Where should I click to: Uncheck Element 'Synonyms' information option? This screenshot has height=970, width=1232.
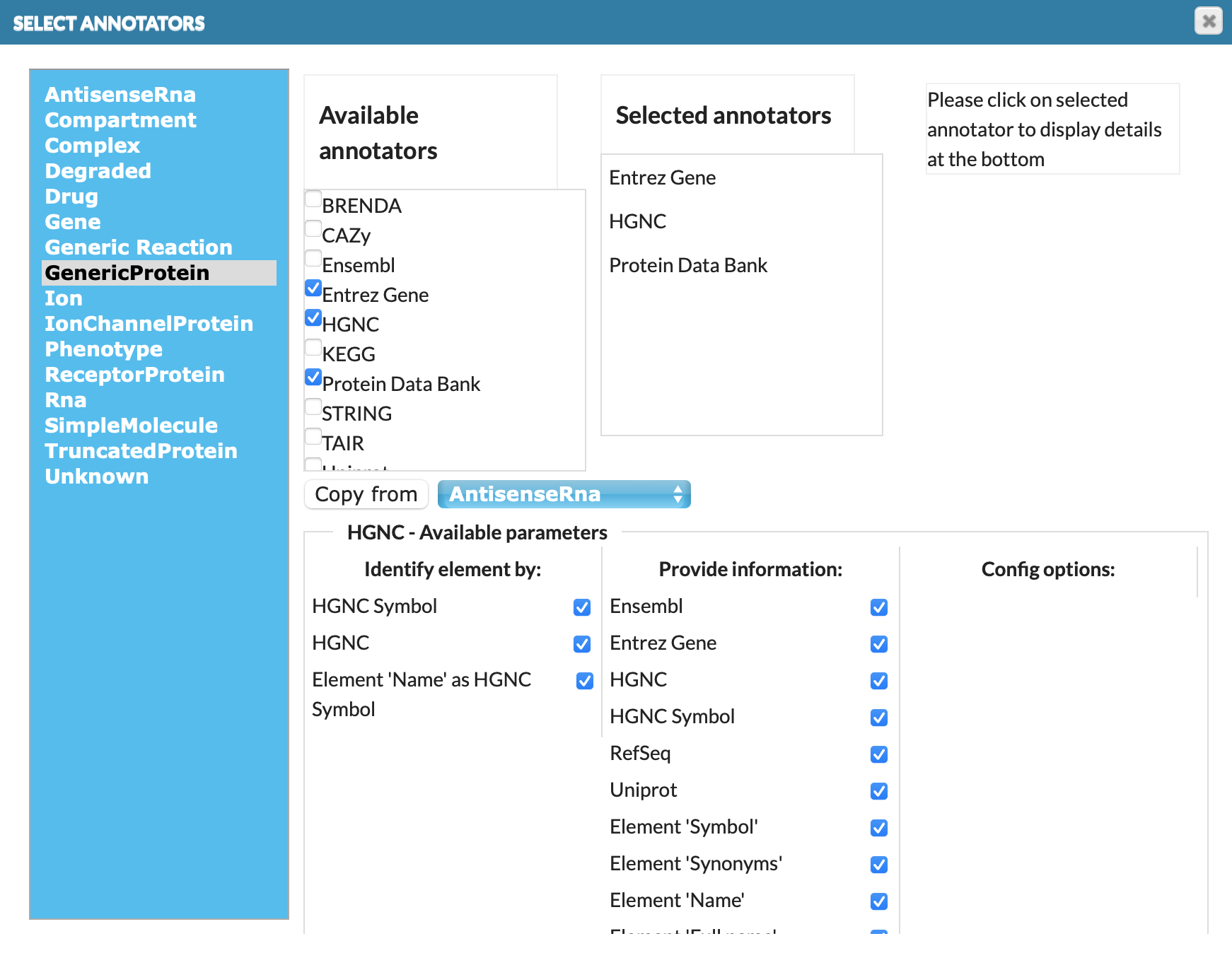(x=878, y=865)
